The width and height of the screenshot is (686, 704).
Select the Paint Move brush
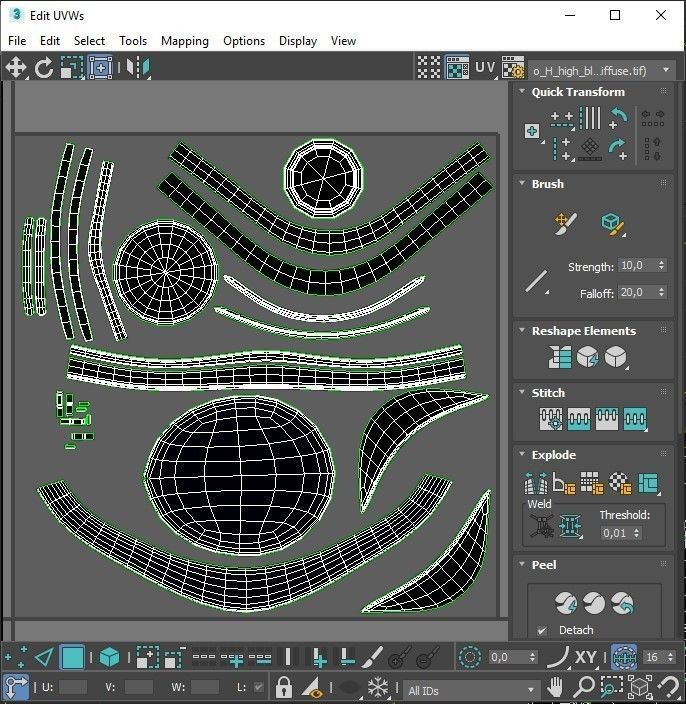tap(565, 223)
